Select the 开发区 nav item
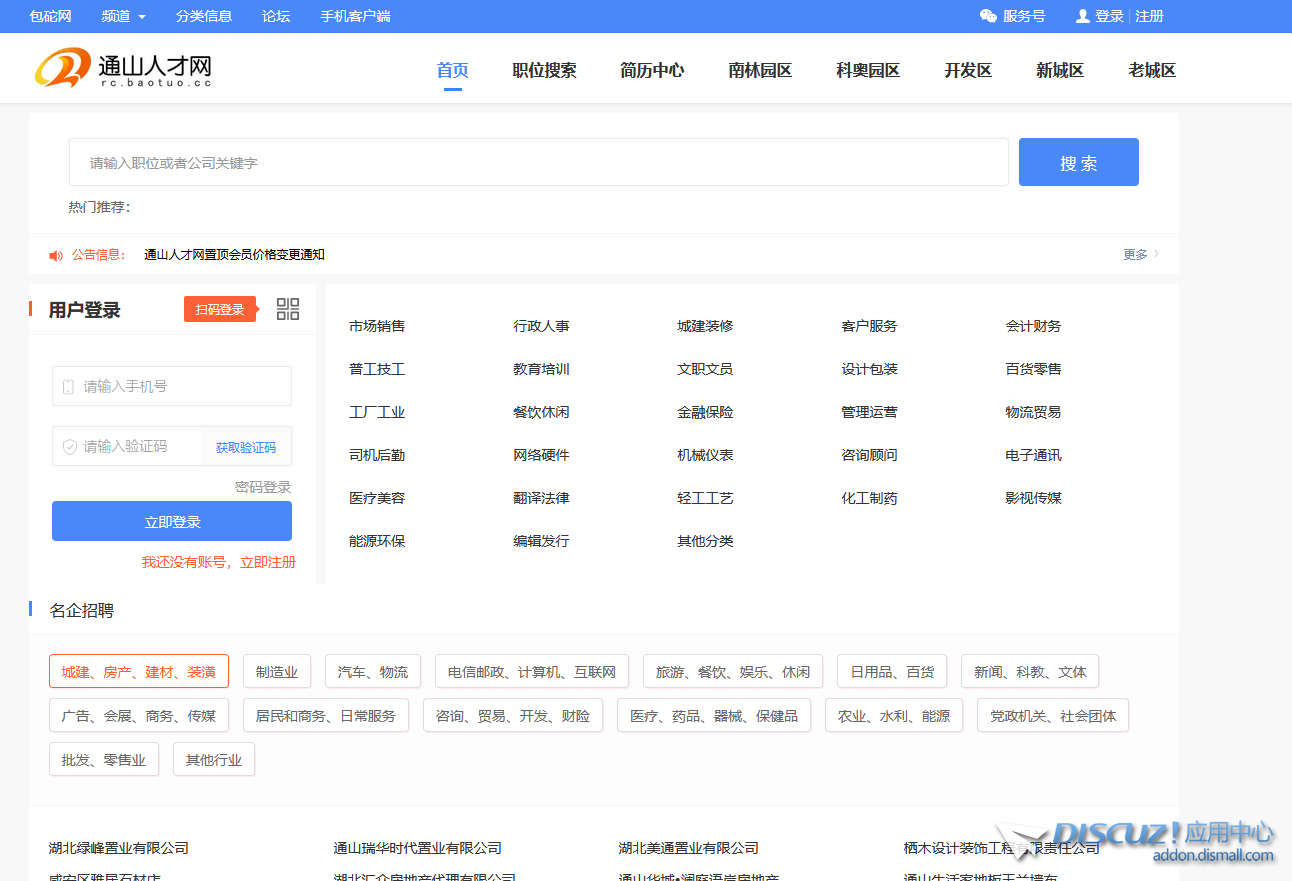The height and width of the screenshot is (881, 1292). tap(968, 70)
